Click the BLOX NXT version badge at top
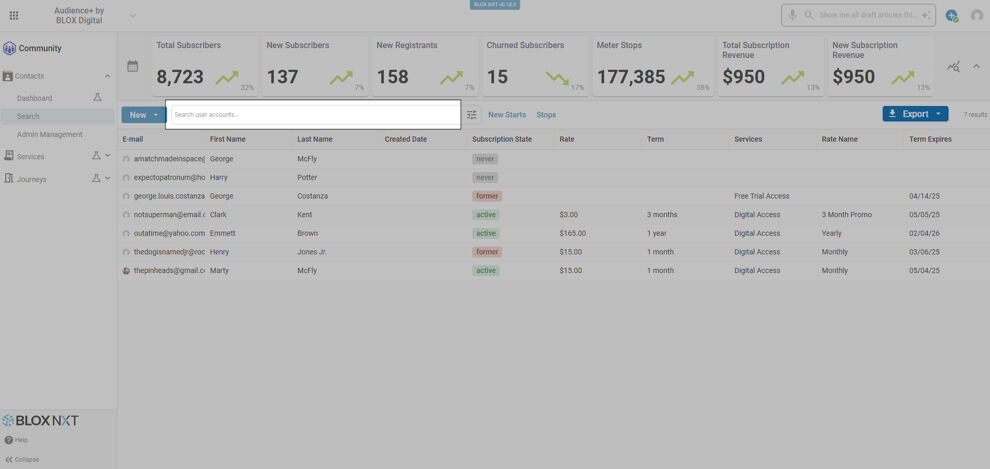990x469 pixels. pos(494,4)
